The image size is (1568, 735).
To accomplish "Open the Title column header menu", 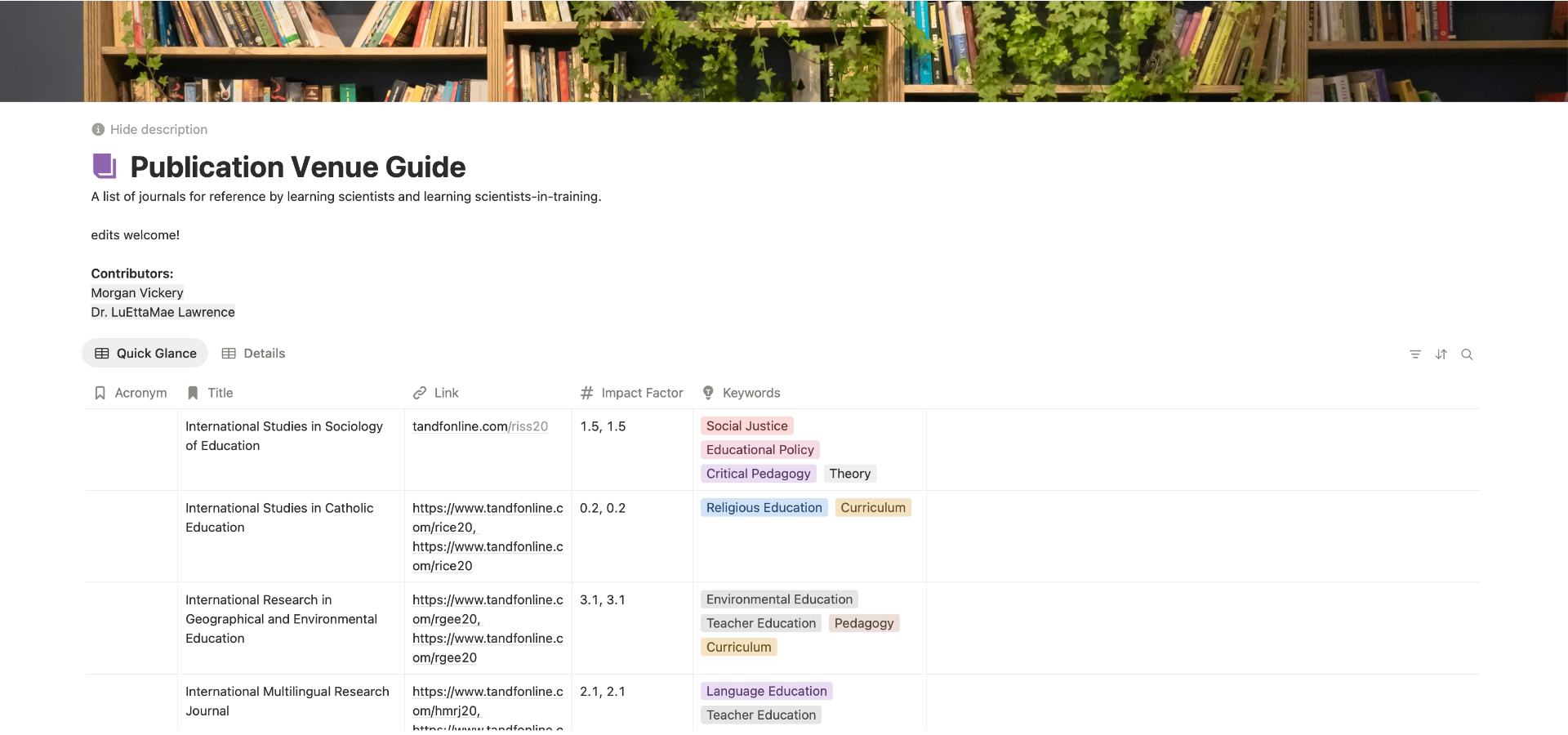I will coord(291,393).
